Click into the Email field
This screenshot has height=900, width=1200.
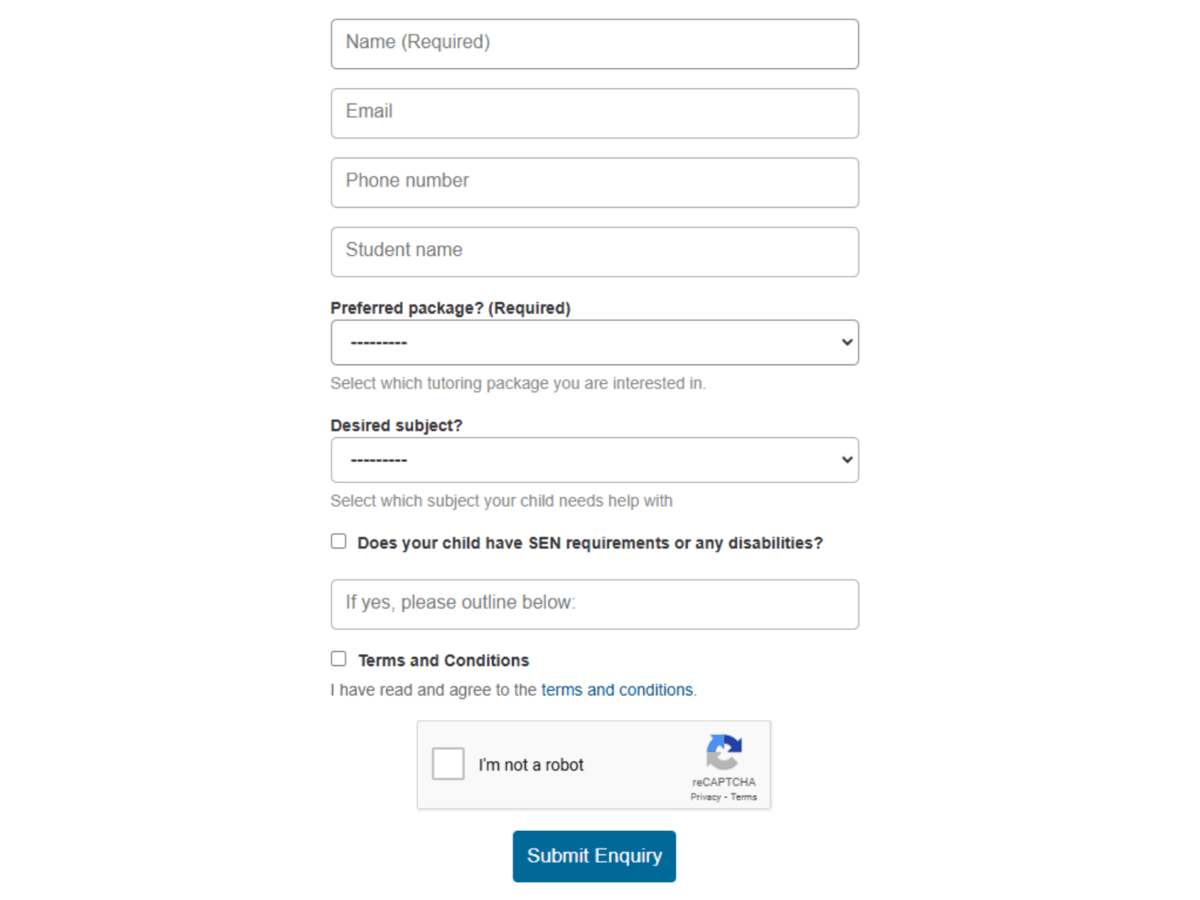click(x=594, y=112)
